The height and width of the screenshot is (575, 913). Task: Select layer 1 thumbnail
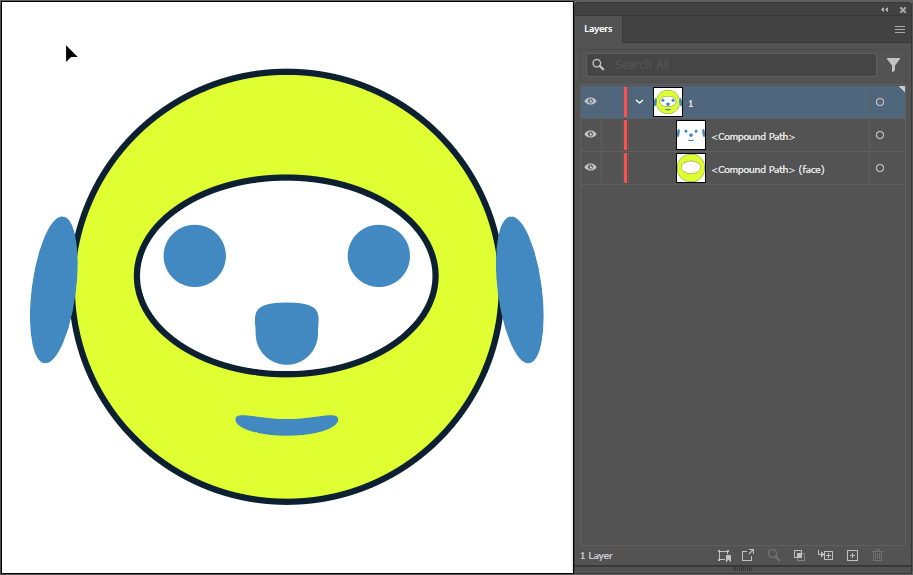(668, 102)
